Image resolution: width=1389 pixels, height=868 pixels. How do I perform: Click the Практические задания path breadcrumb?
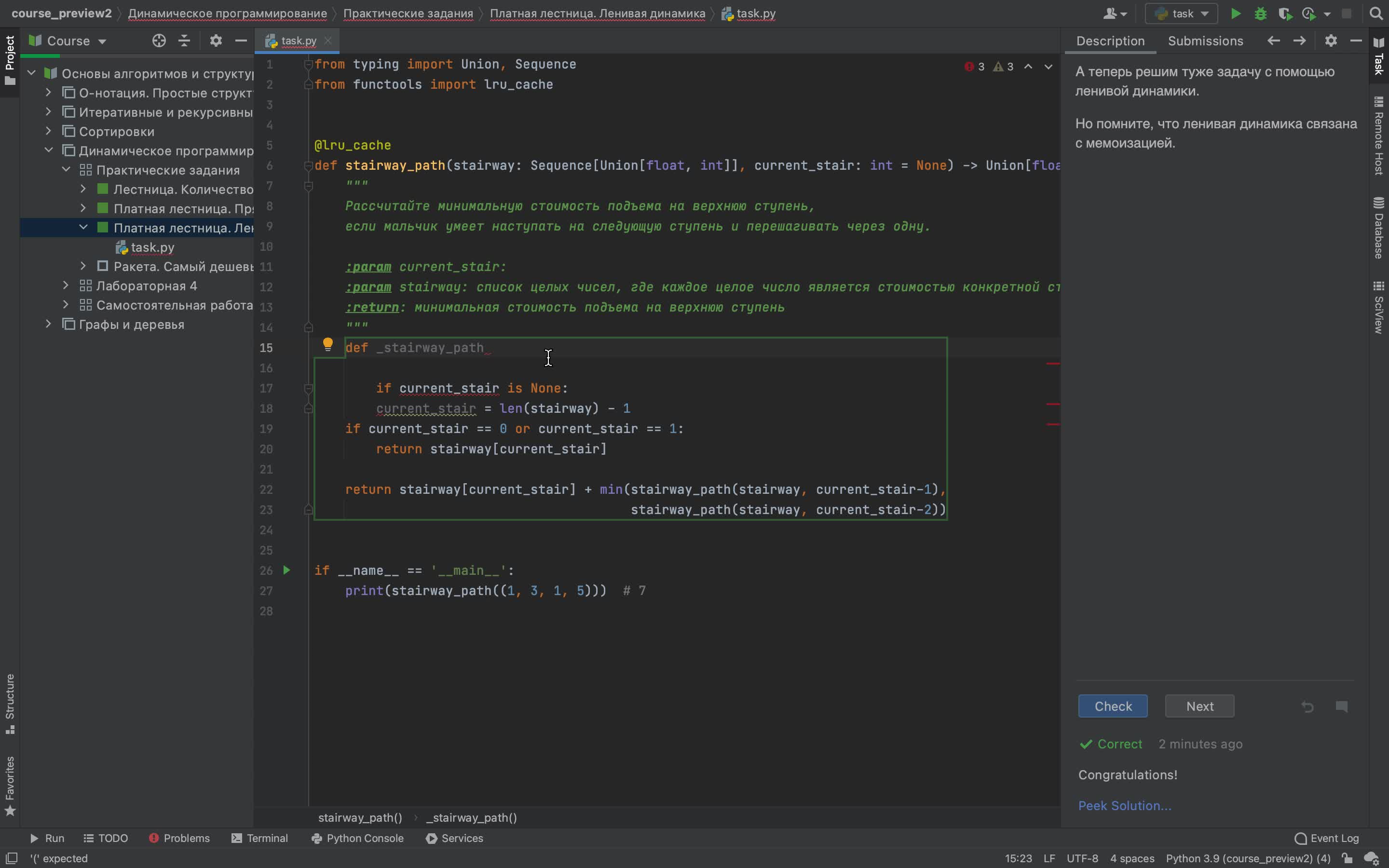408,13
